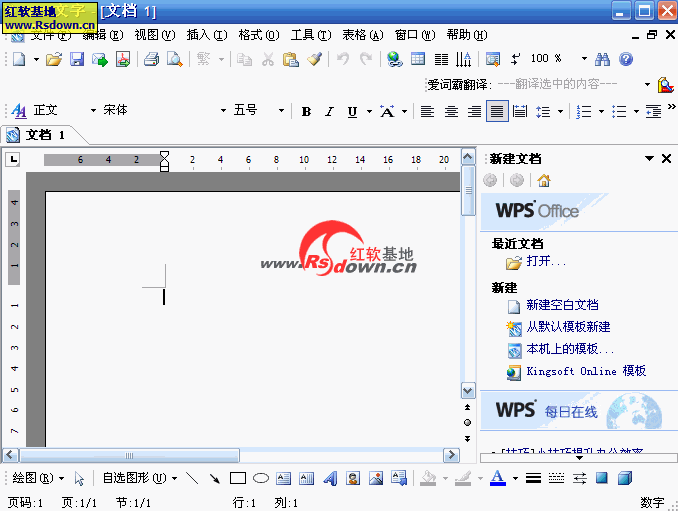The width and height of the screenshot is (678, 515).
Task: Click the Paste clipboard icon
Action: (x=291, y=59)
